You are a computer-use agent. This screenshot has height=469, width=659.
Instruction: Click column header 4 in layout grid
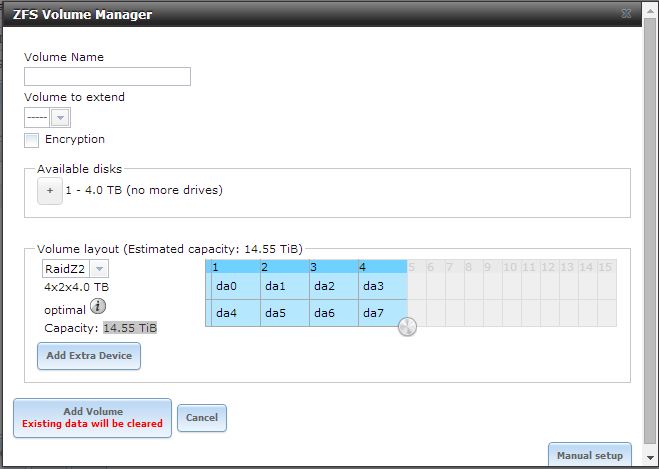tap(383, 267)
